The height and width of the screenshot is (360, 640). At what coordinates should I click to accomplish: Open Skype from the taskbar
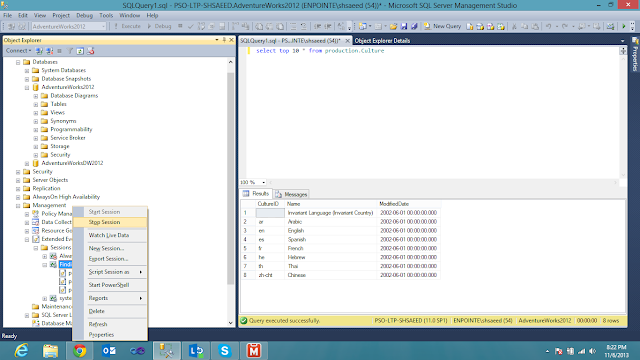pyautogui.click(x=224, y=351)
